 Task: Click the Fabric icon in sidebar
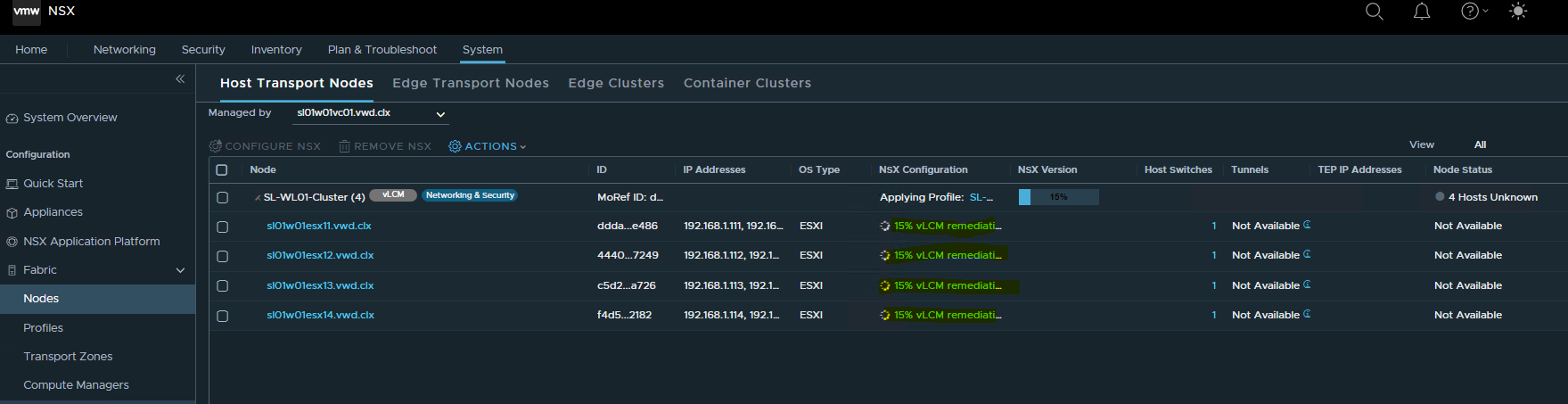(x=12, y=270)
